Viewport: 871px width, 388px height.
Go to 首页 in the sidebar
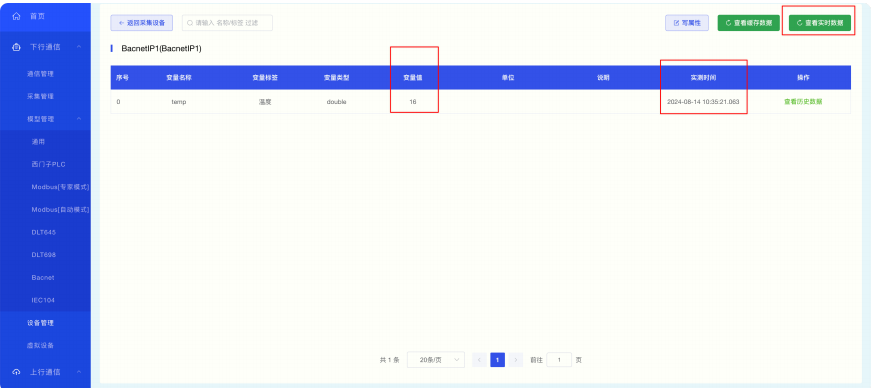click(x=37, y=17)
